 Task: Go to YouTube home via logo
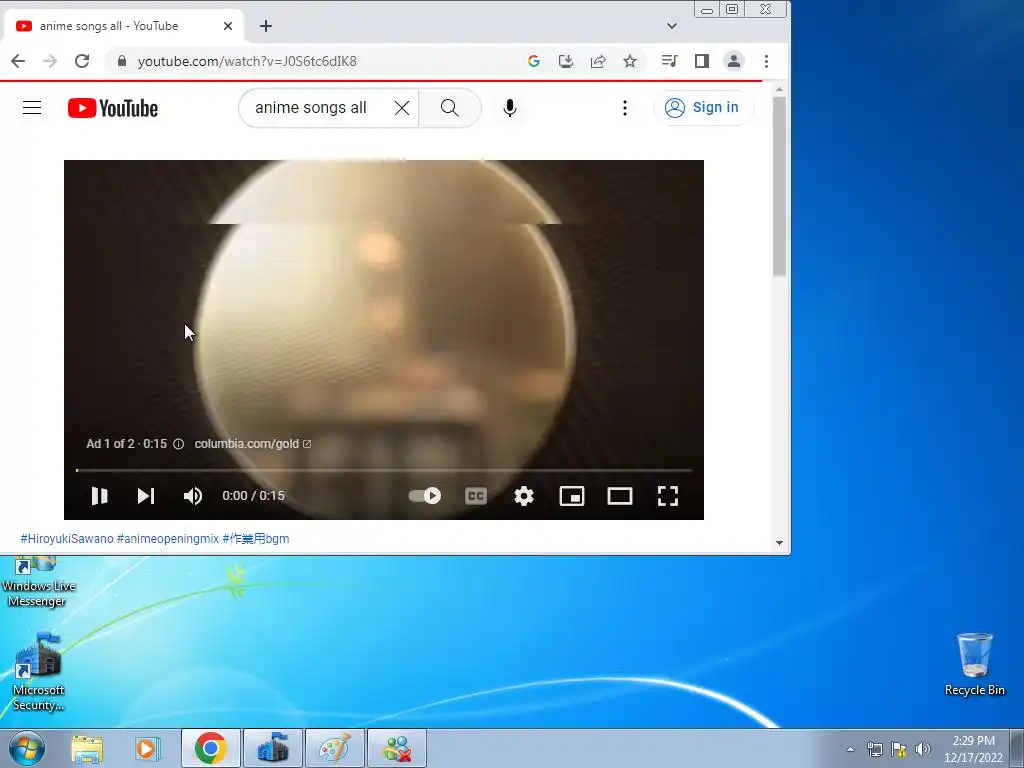pos(113,108)
